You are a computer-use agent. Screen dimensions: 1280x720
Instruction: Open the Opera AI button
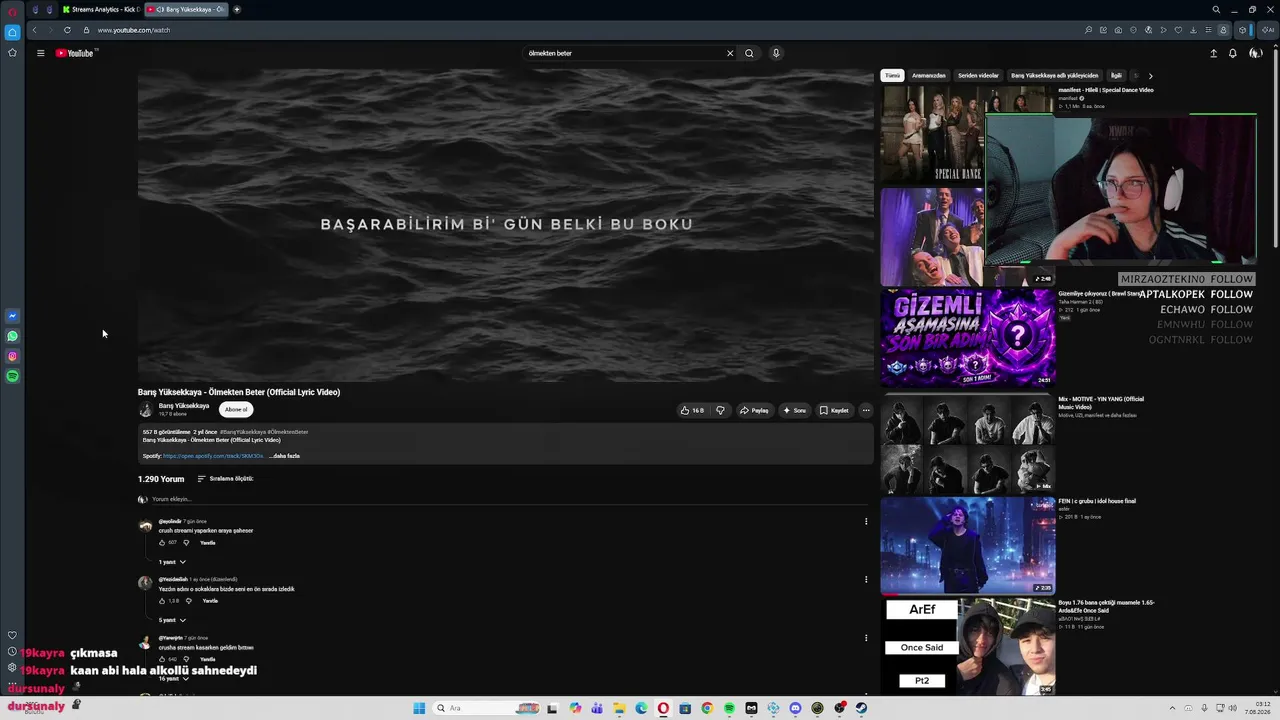point(1268,30)
